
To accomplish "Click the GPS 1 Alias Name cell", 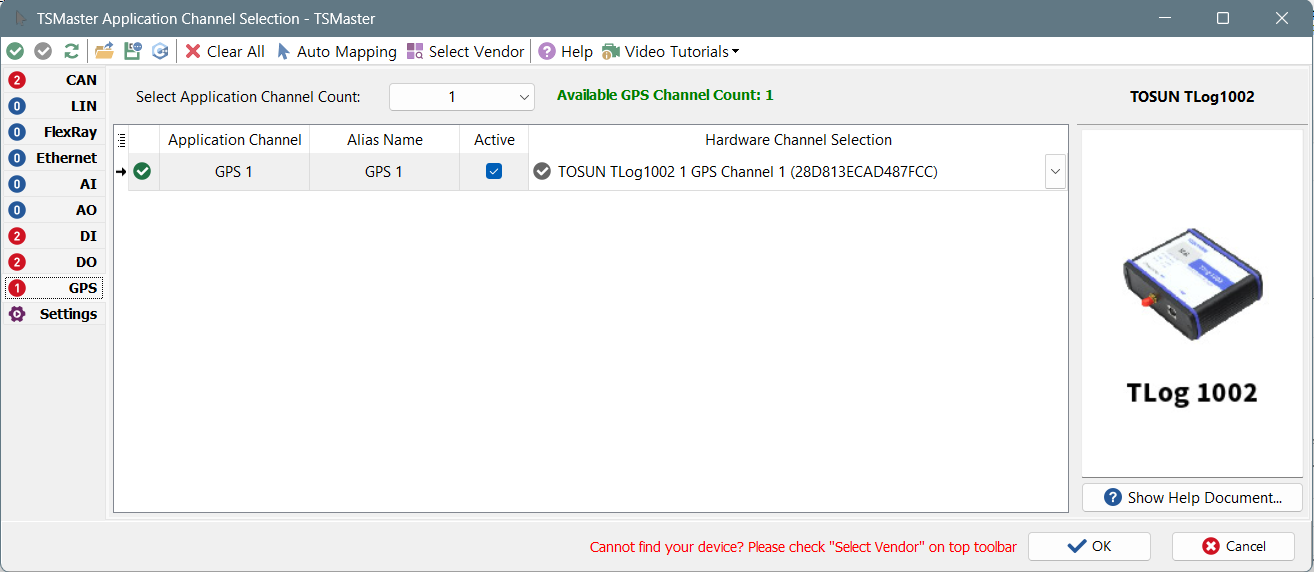I will click(384, 172).
